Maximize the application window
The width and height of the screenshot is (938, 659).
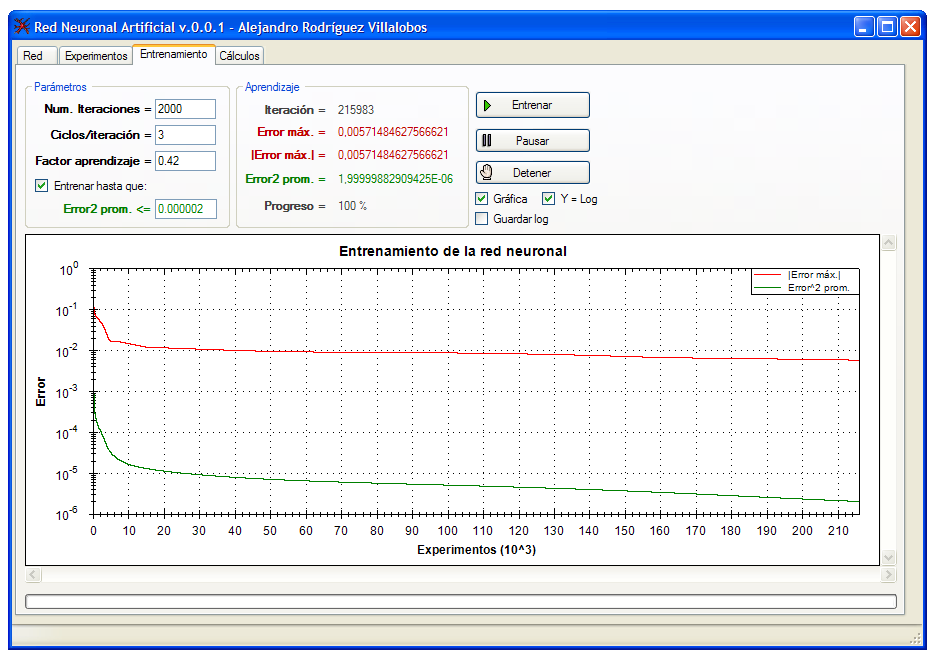click(x=887, y=27)
